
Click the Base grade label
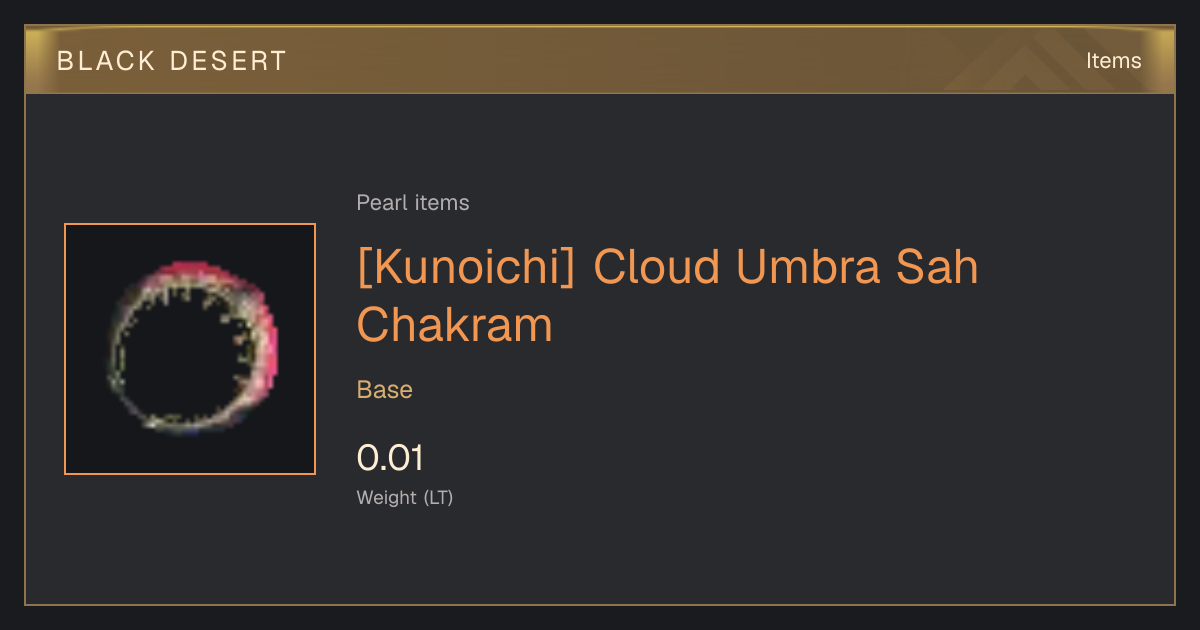click(x=385, y=390)
